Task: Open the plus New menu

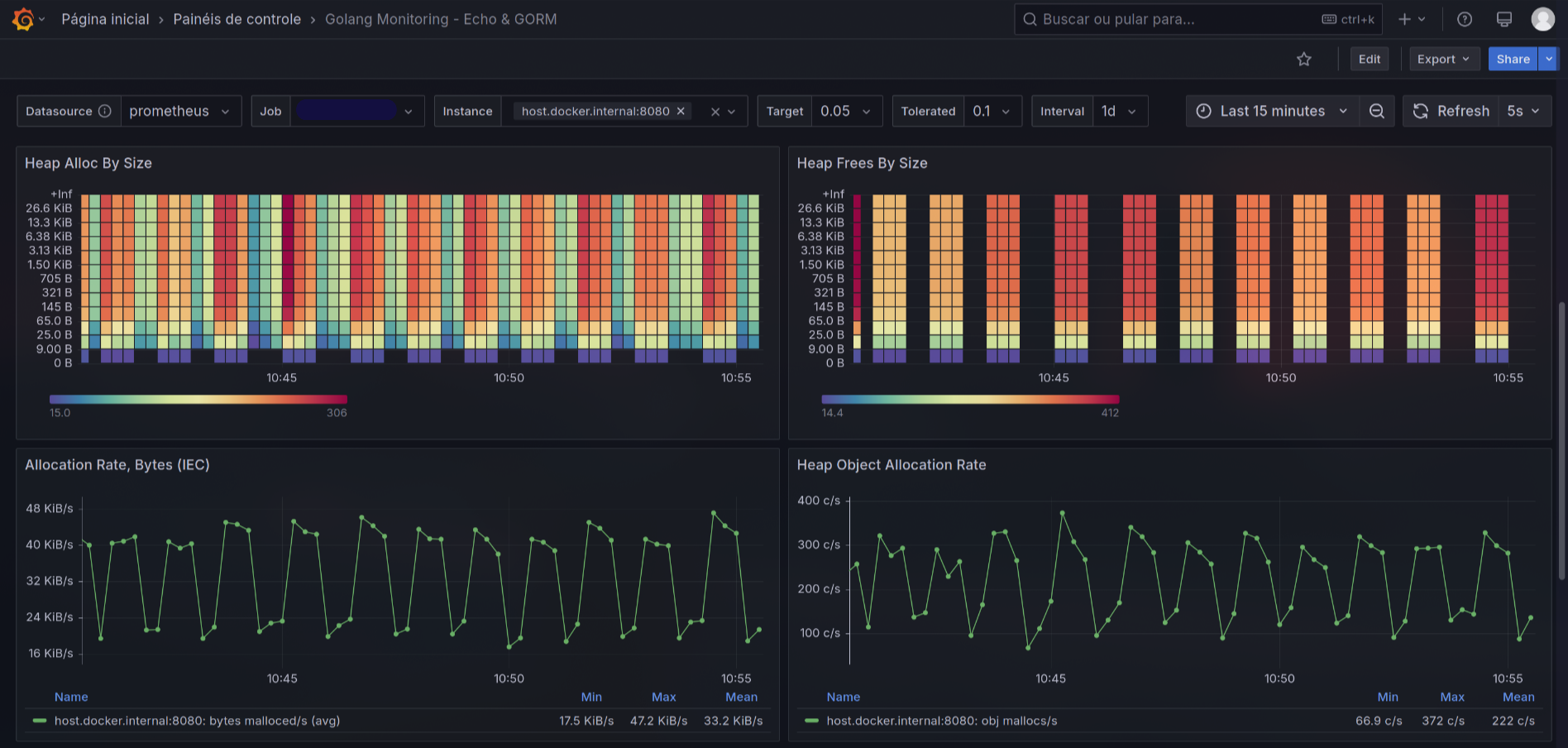Action: 1412,19
